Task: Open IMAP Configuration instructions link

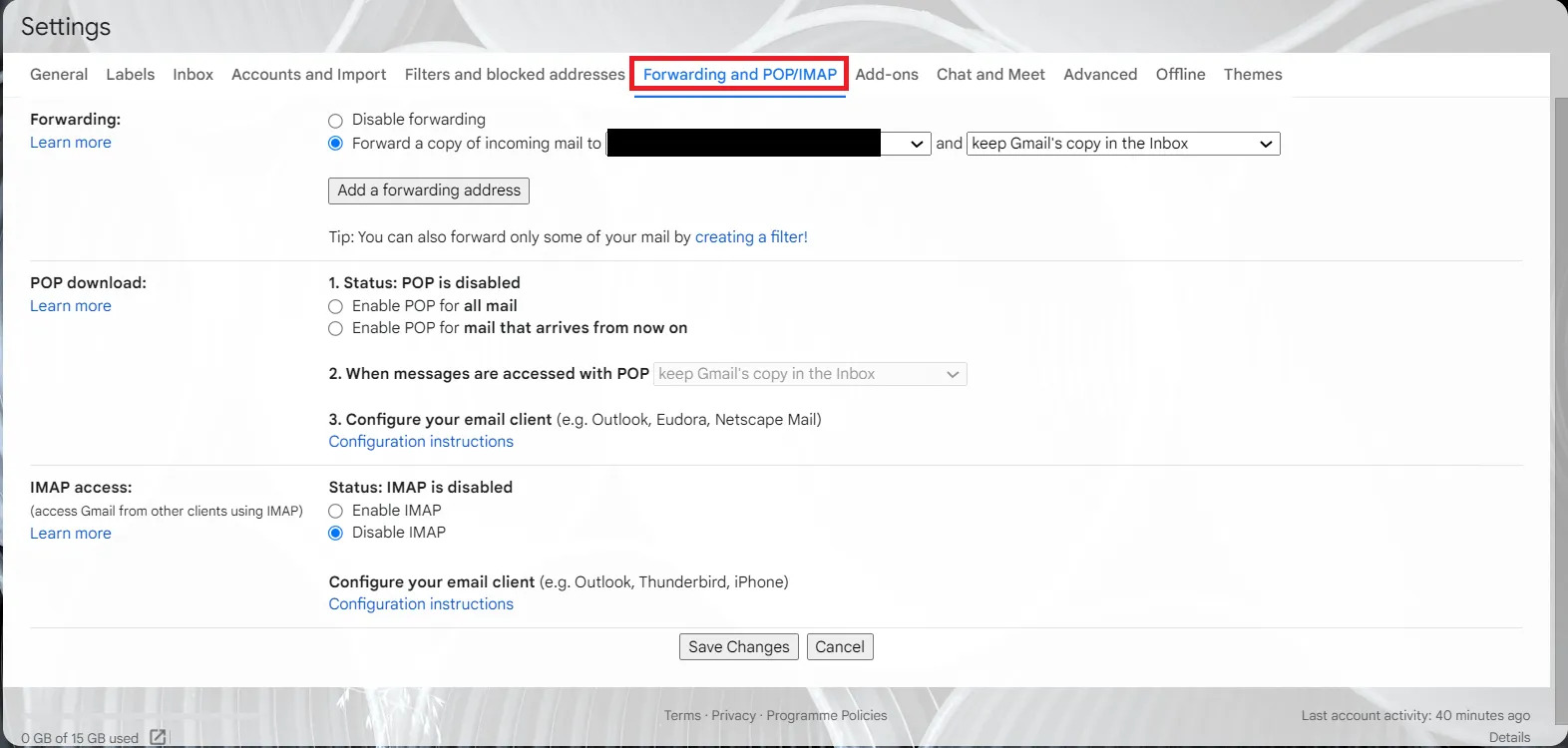Action: (421, 604)
